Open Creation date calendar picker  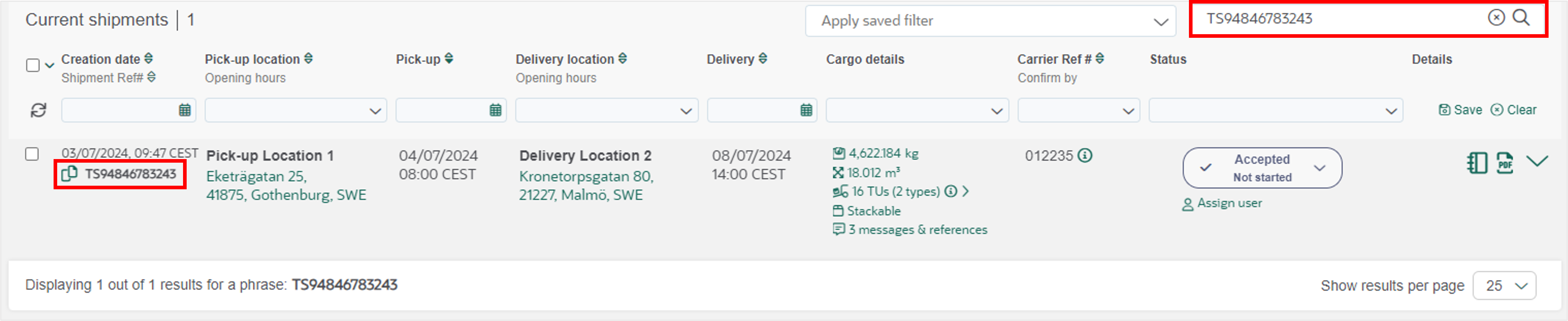coord(184,110)
